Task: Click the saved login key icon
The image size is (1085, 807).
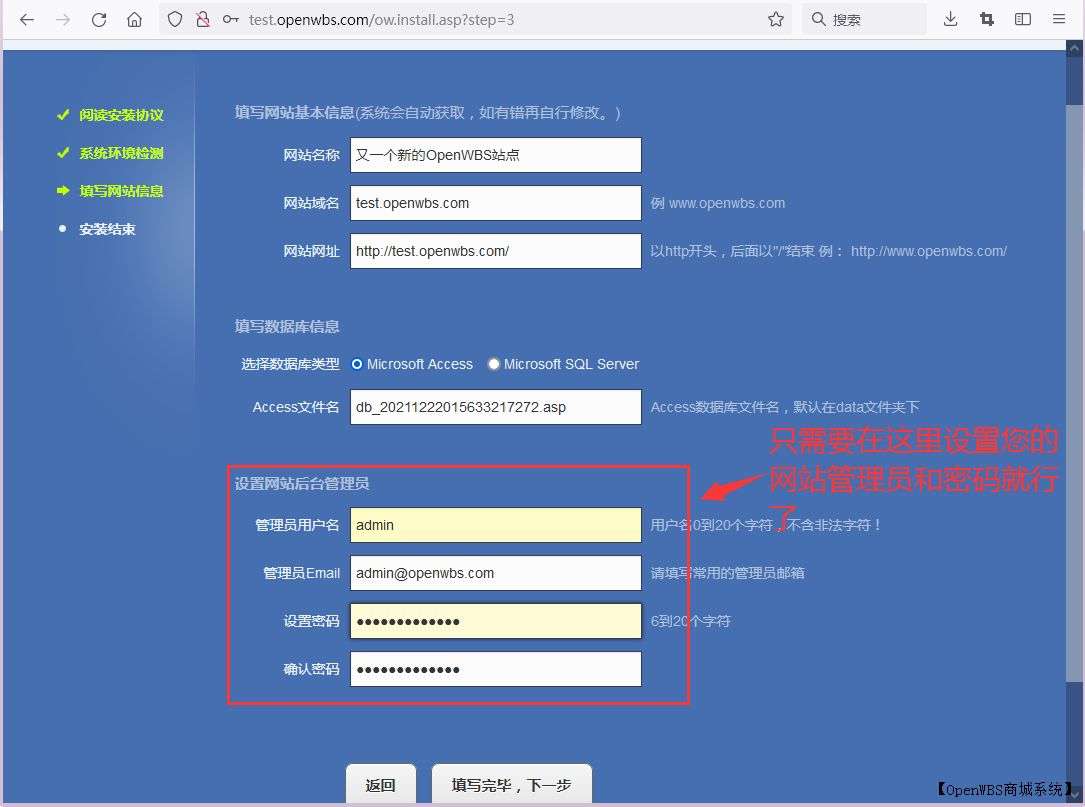Action: (x=230, y=19)
